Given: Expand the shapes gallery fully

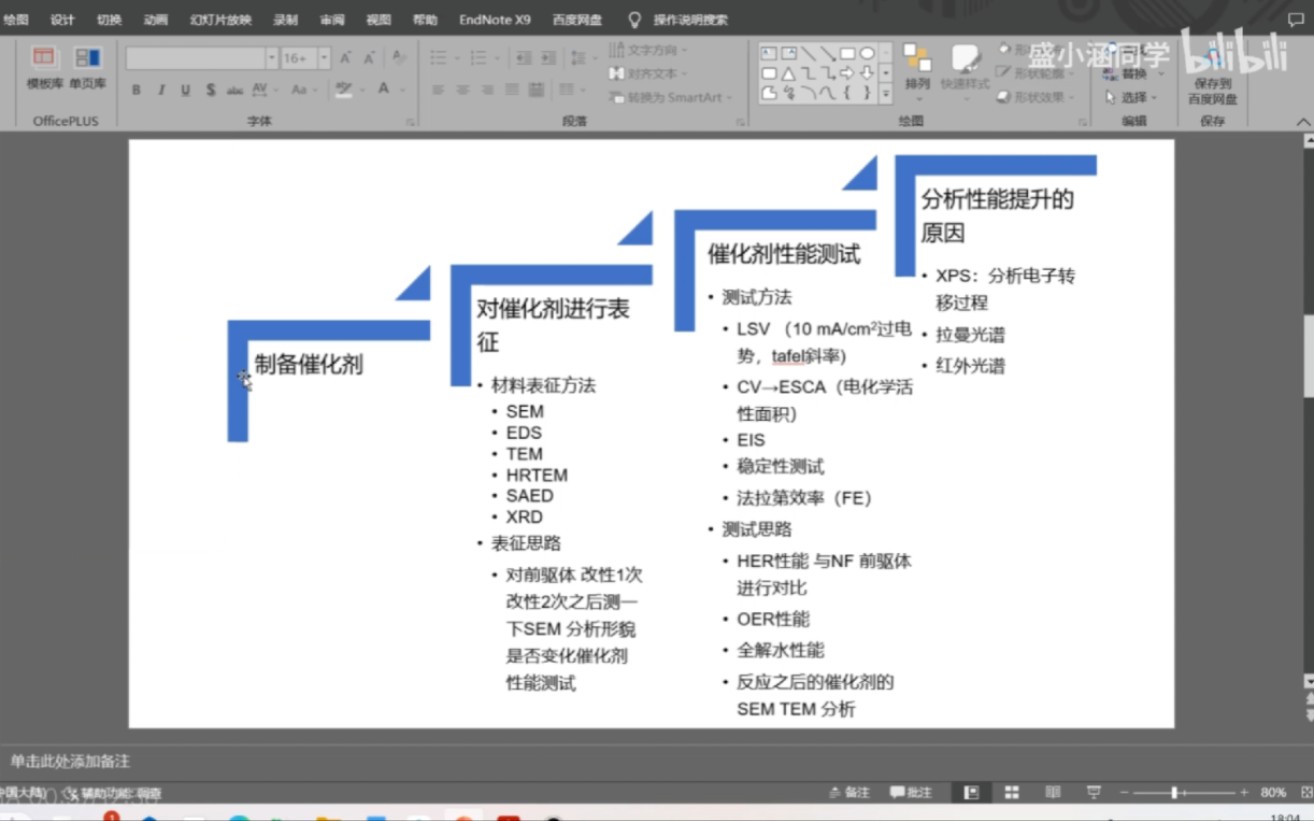Looking at the screenshot, I should pos(885,94).
